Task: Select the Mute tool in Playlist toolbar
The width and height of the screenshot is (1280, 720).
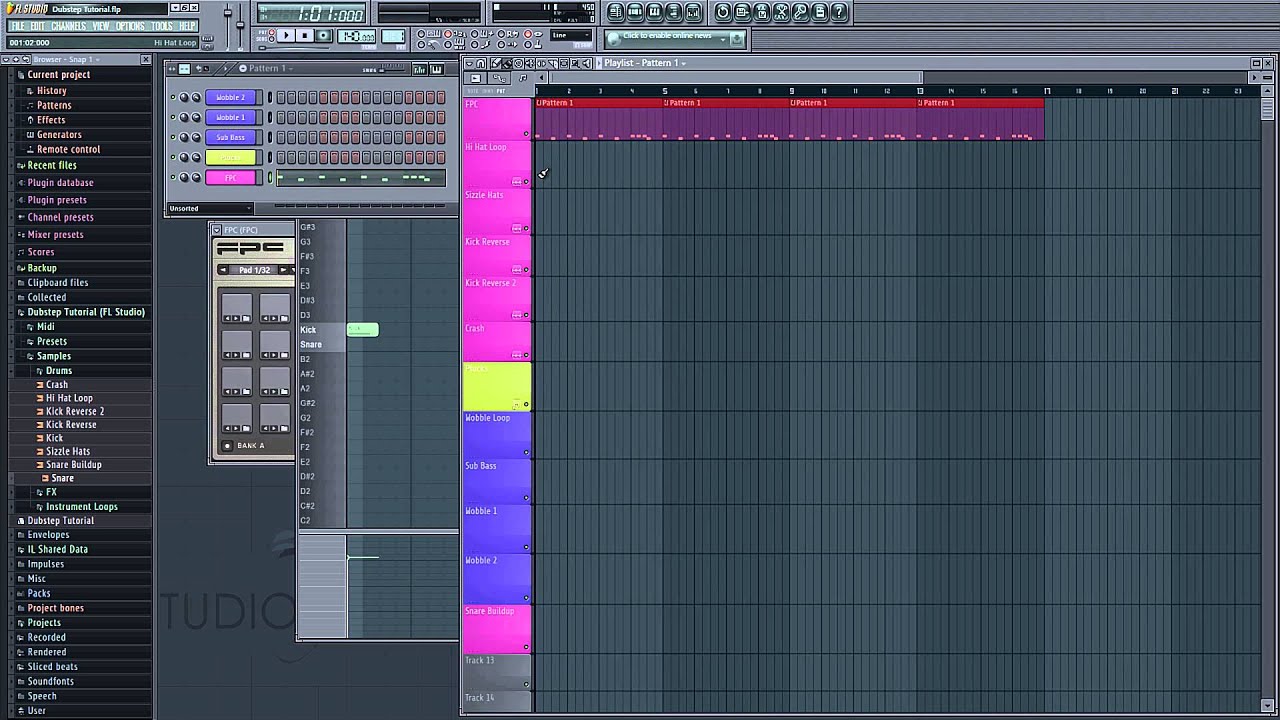Action: (530, 64)
